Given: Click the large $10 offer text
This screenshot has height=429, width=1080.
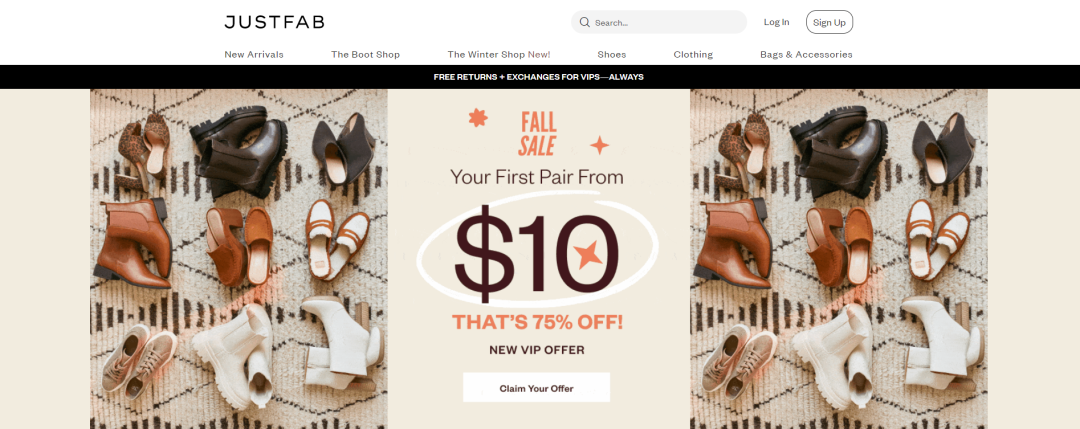Looking at the screenshot, I should pyautogui.click(x=535, y=253).
